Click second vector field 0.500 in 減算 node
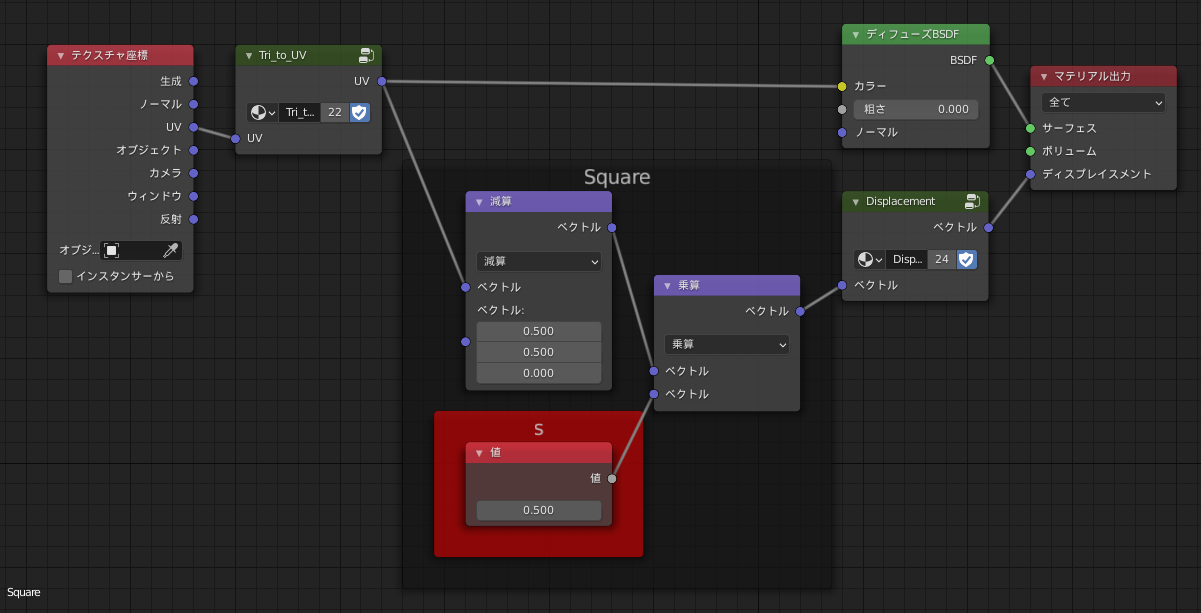Image resolution: width=1201 pixels, height=613 pixels. click(539, 352)
